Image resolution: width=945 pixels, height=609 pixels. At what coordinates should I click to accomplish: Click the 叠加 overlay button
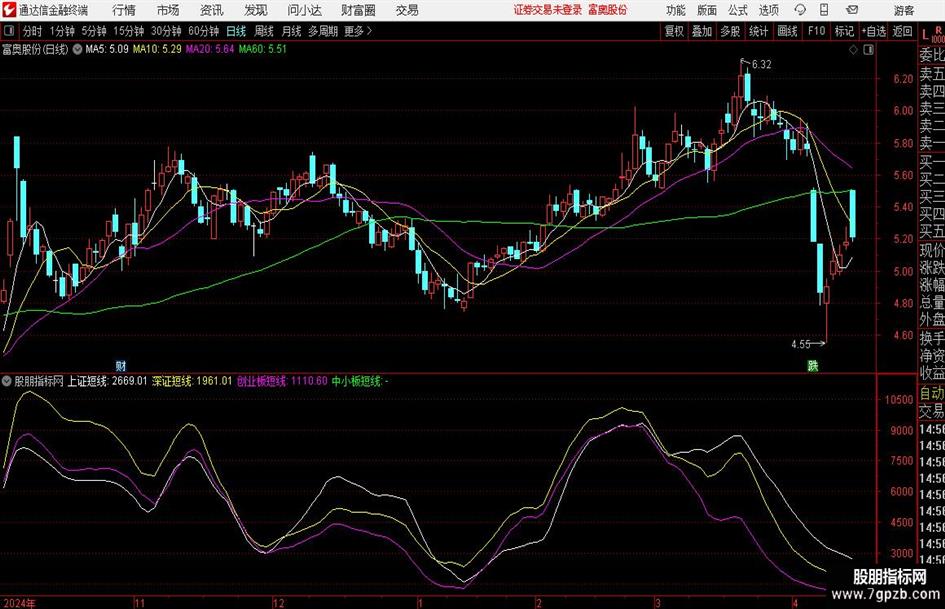pos(702,31)
